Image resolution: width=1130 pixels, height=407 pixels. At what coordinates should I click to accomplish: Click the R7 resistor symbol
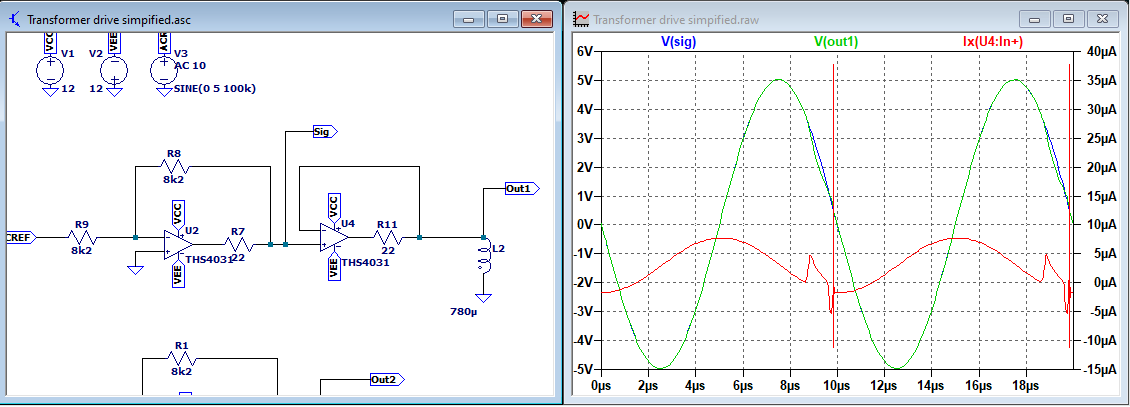237,242
